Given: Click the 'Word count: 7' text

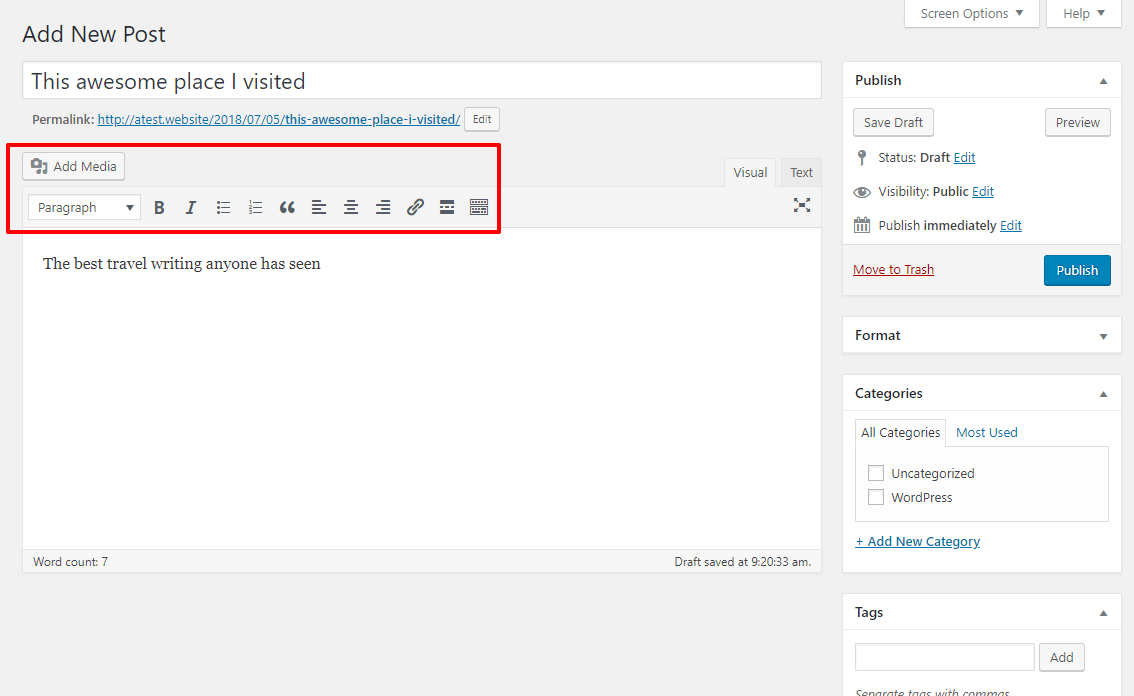Looking at the screenshot, I should (70, 561).
